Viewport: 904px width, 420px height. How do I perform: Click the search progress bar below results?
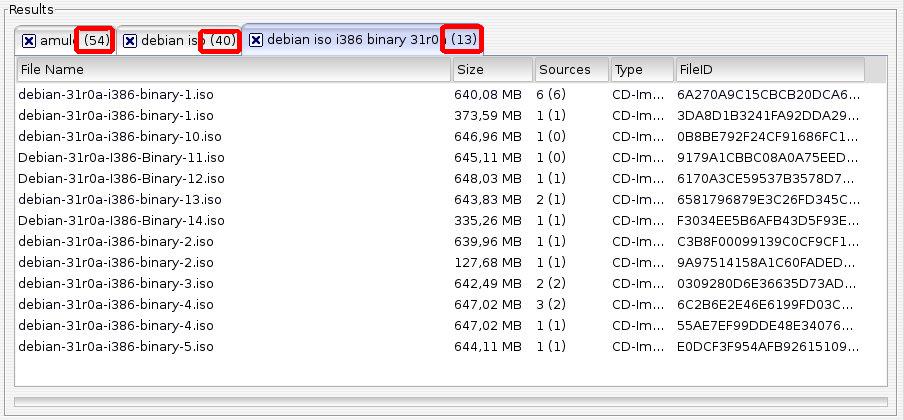click(451, 402)
